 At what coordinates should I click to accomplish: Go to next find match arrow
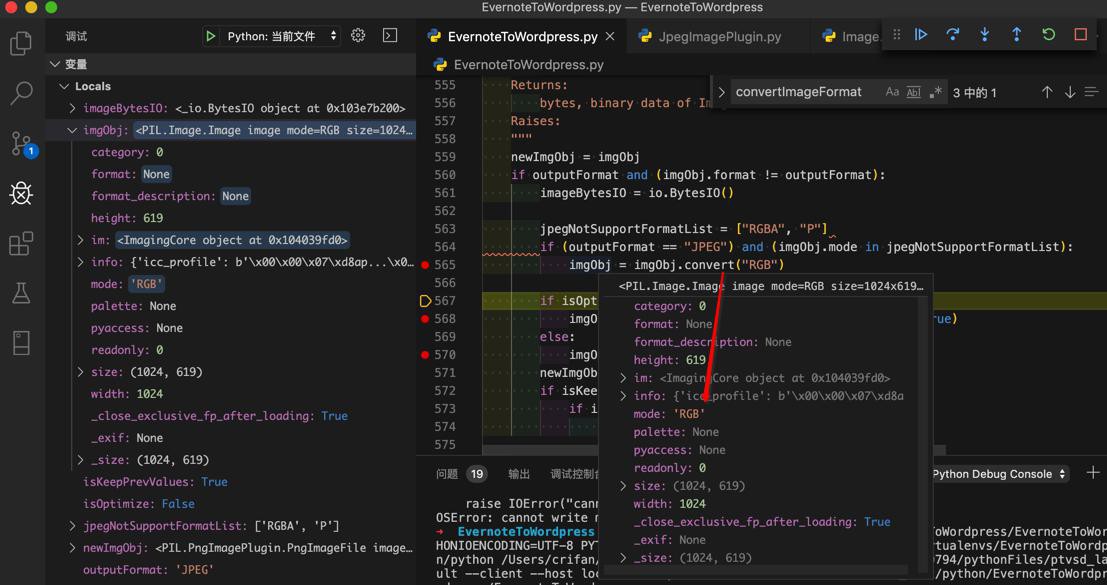click(x=1070, y=92)
